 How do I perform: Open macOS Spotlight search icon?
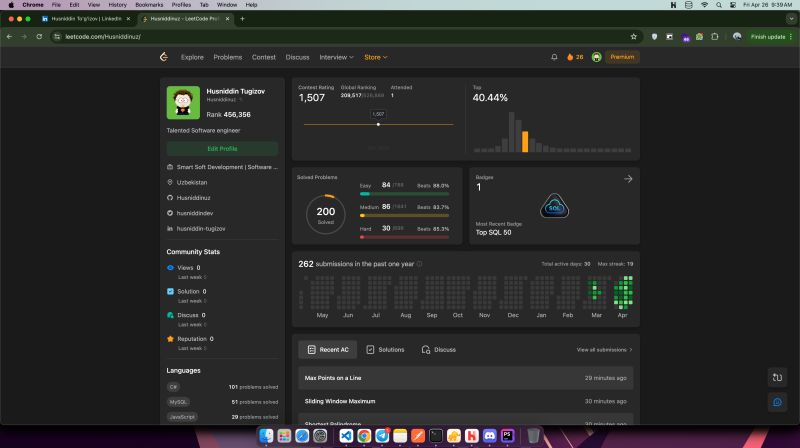719,5
